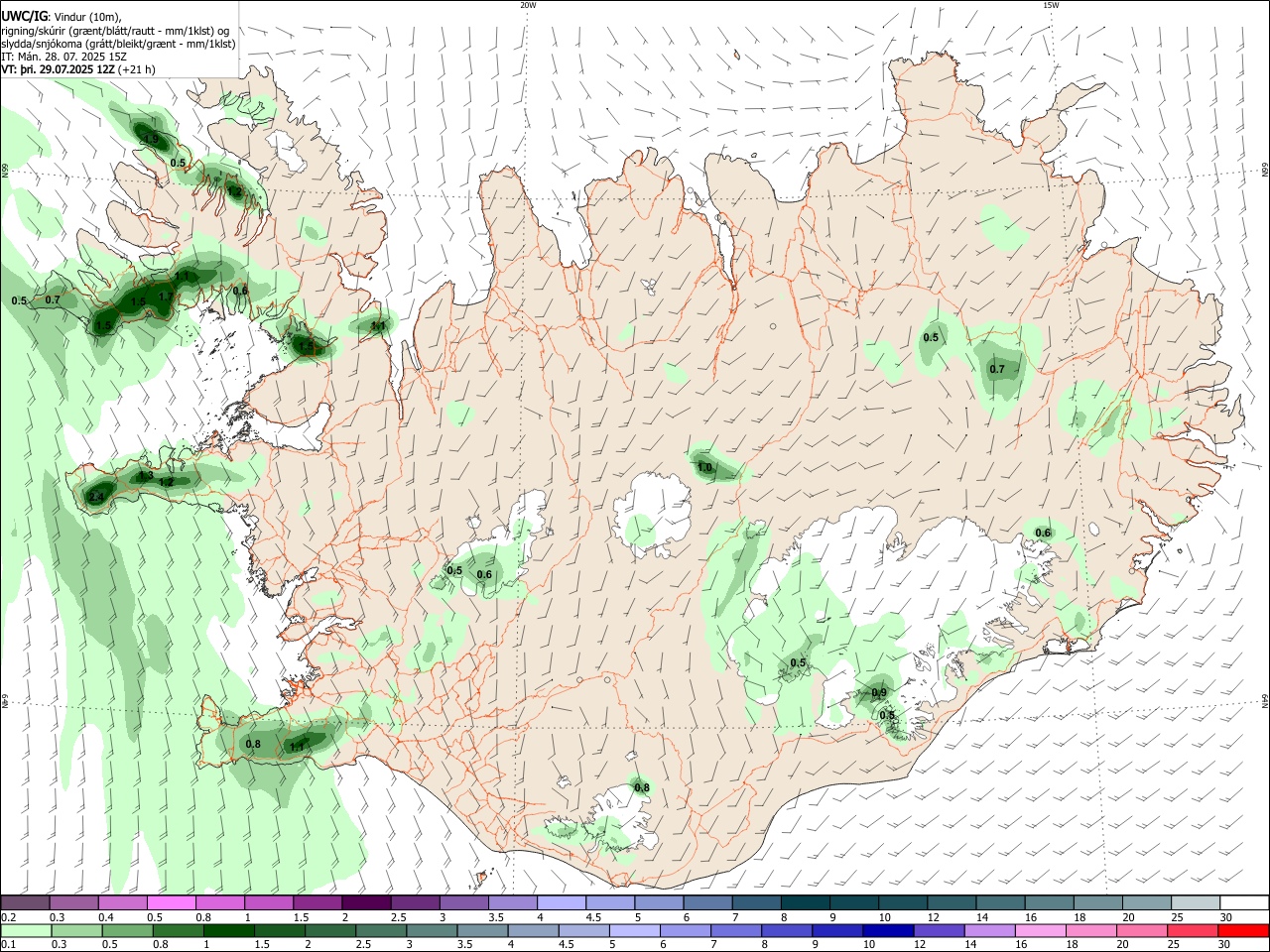Click the 0.7 rainfall value in east Iceland
This screenshot has height=952, width=1270.
coord(997,370)
